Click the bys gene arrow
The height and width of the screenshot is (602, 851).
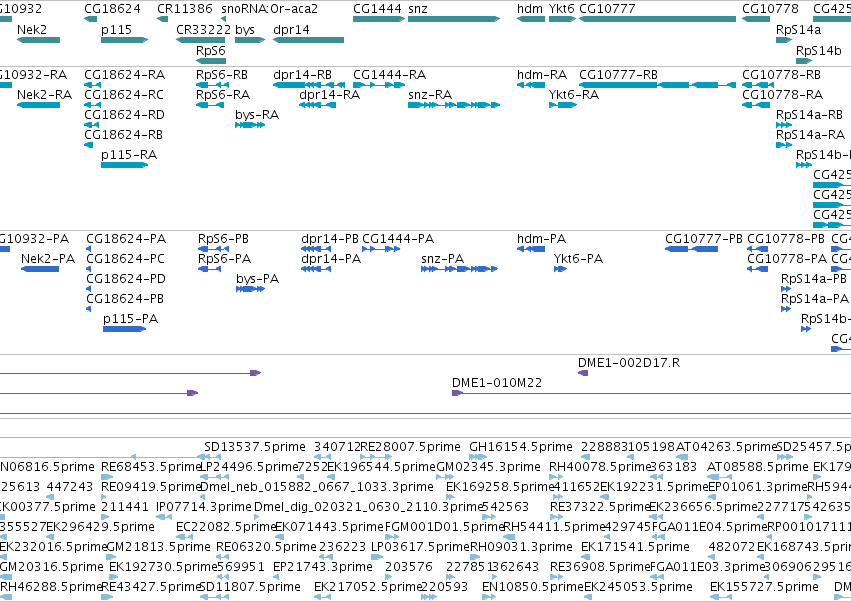pos(250,40)
